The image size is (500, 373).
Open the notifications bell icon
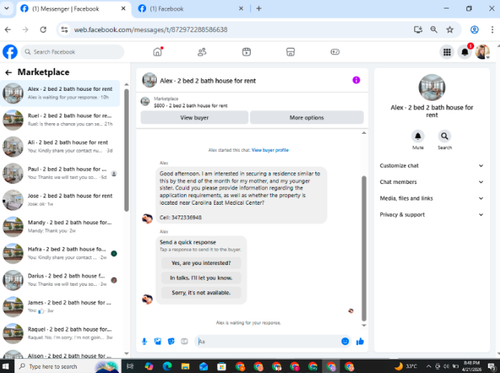click(x=465, y=52)
